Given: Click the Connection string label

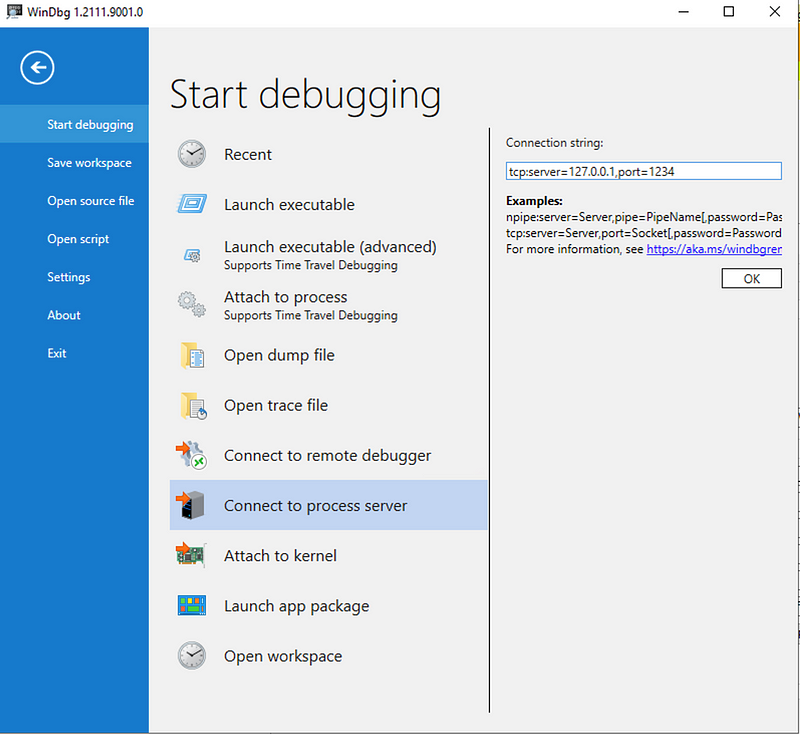Looking at the screenshot, I should pyautogui.click(x=555, y=143).
